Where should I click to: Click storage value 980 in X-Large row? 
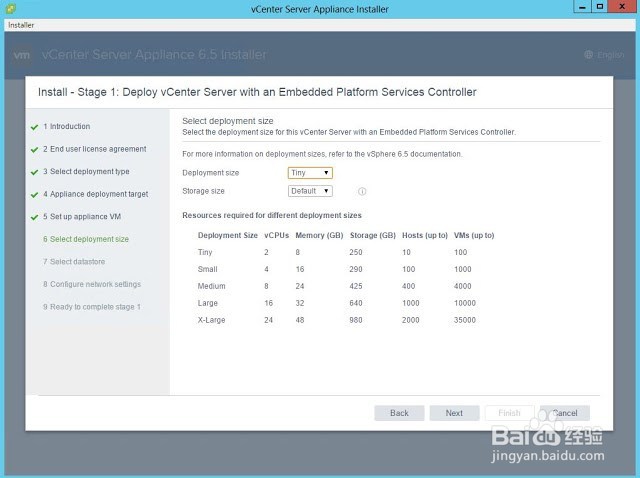click(356, 320)
